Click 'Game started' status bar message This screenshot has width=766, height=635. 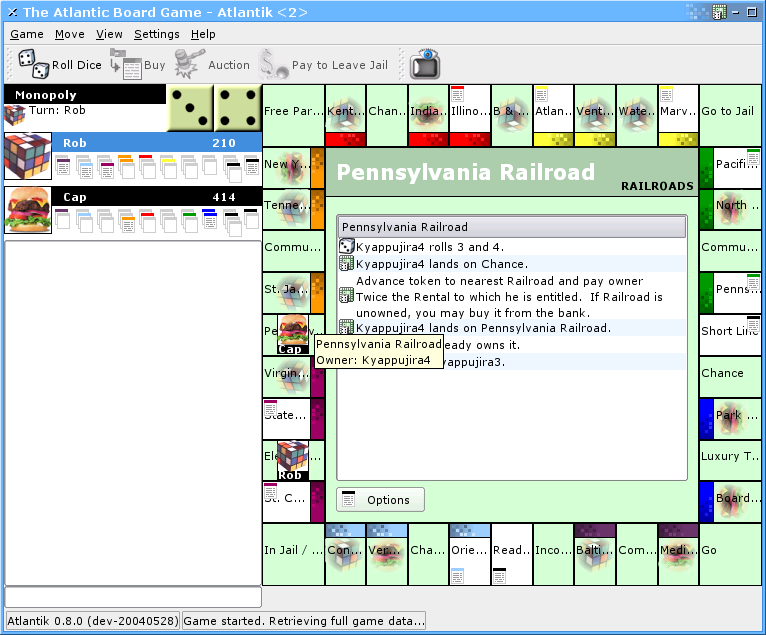[x=304, y=621]
